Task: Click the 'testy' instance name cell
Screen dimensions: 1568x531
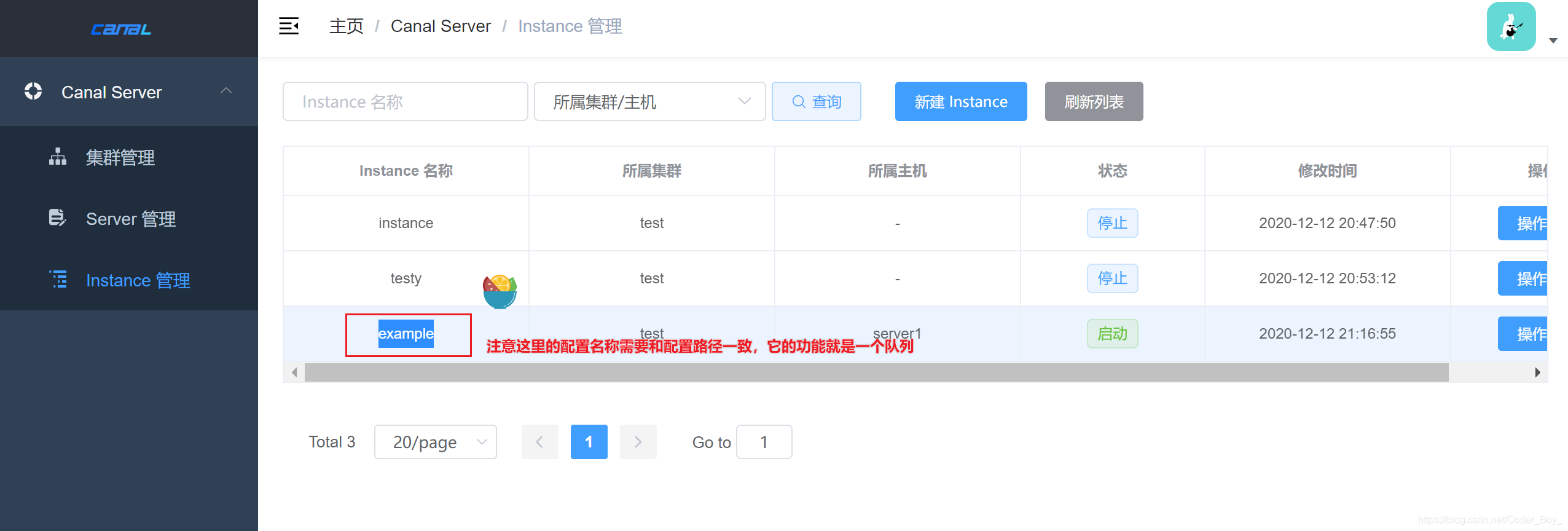Action: tap(406, 278)
